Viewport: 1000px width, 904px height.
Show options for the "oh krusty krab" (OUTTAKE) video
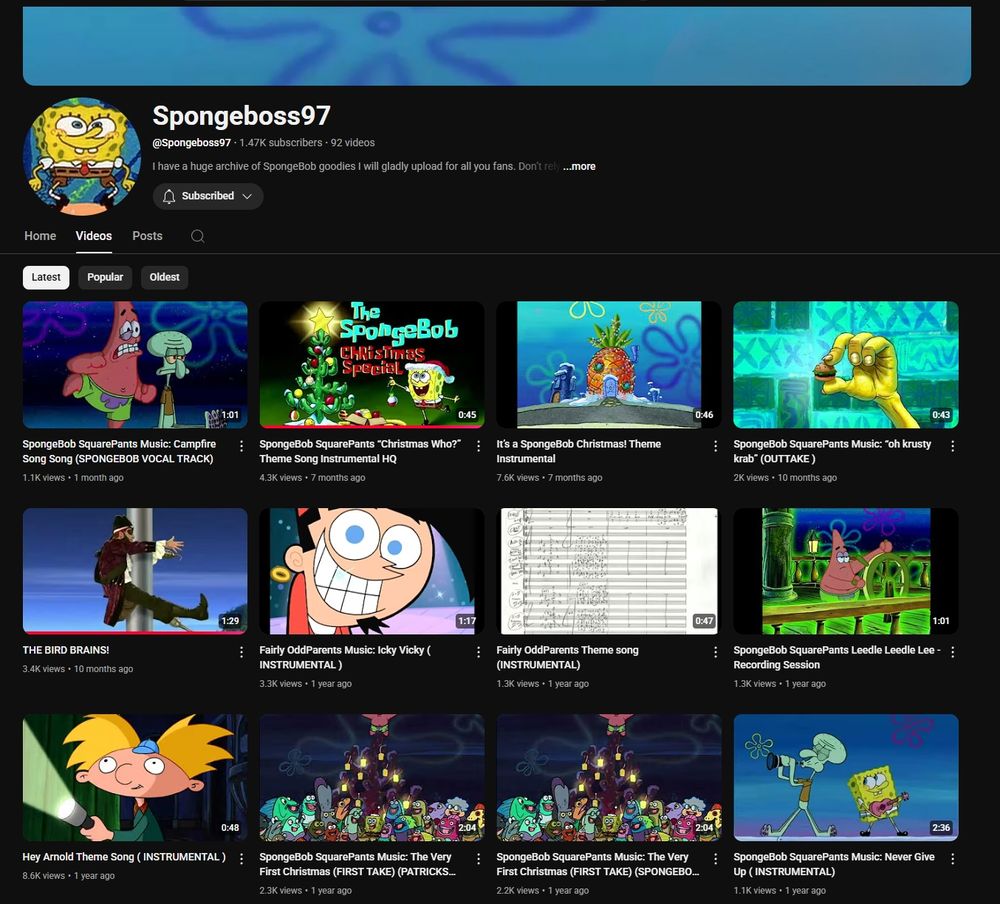pyautogui.click(x=952, y=446)
